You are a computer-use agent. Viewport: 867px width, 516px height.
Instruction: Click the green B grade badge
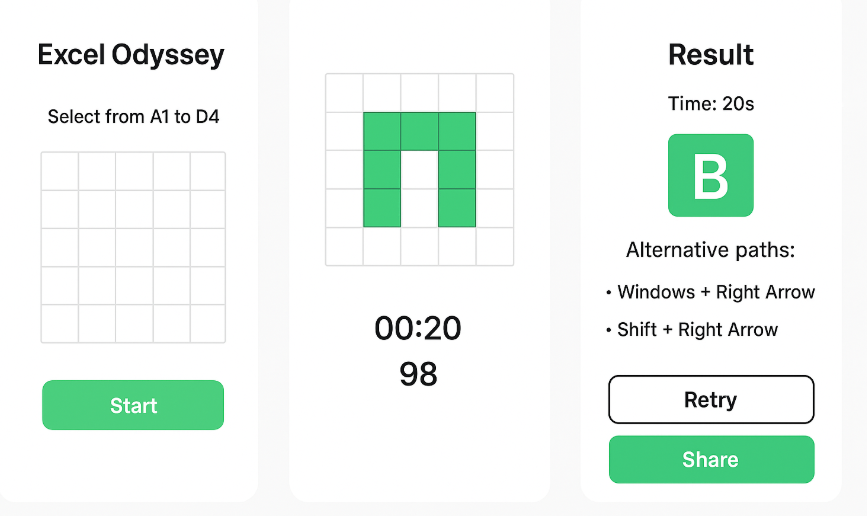(x=711, y=175)
